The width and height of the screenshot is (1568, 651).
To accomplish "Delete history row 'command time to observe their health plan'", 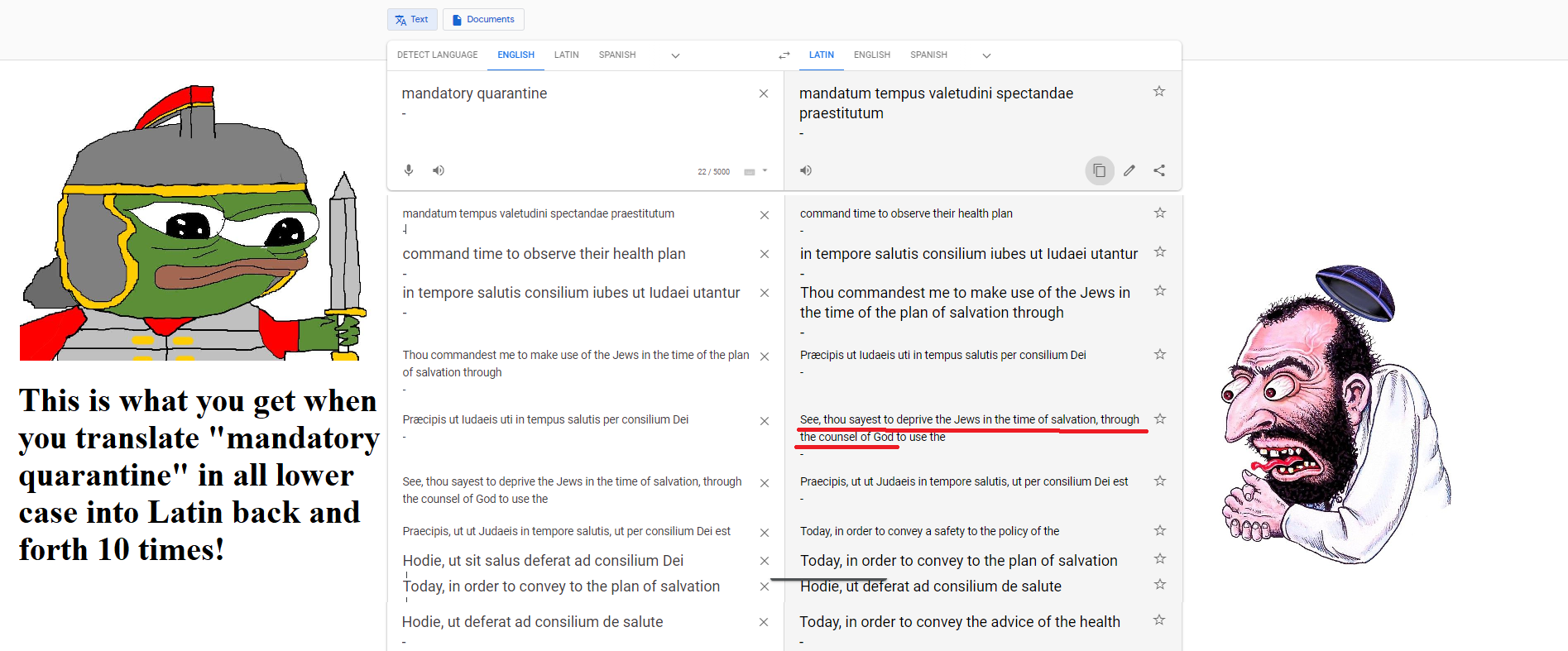I will coord(765,254).
